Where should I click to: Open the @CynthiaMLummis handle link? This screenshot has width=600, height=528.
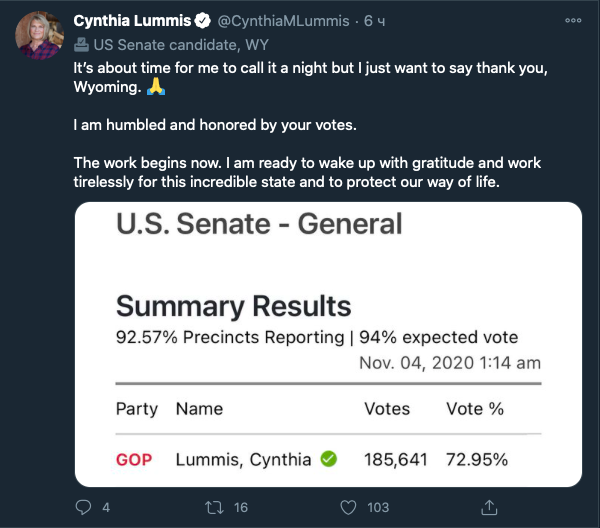tap(283, 21)
